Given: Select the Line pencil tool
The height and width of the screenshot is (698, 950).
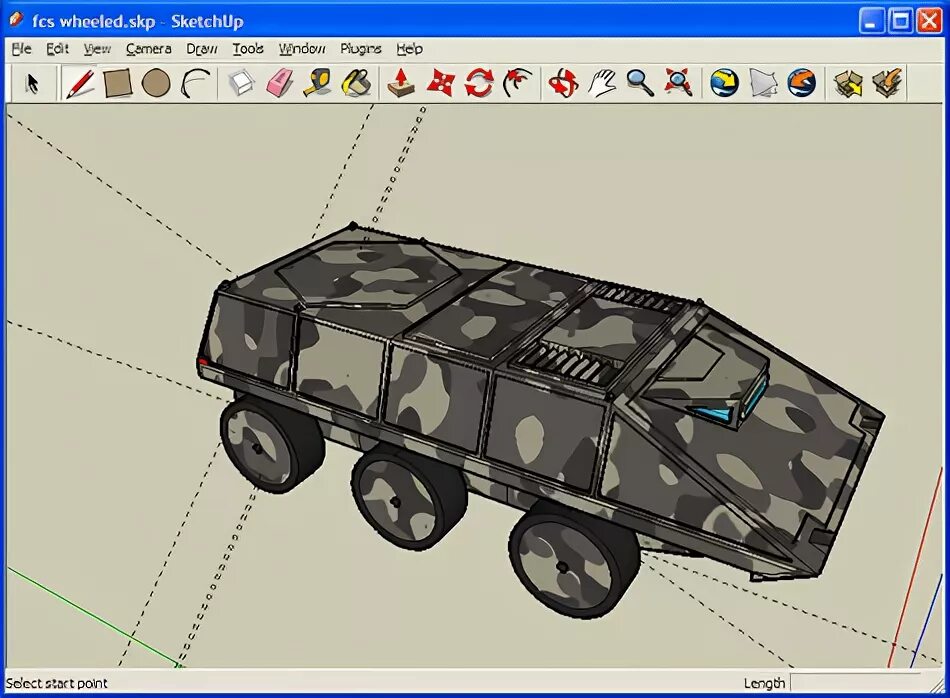Looking at the screenshot, I should pos(80,83).
